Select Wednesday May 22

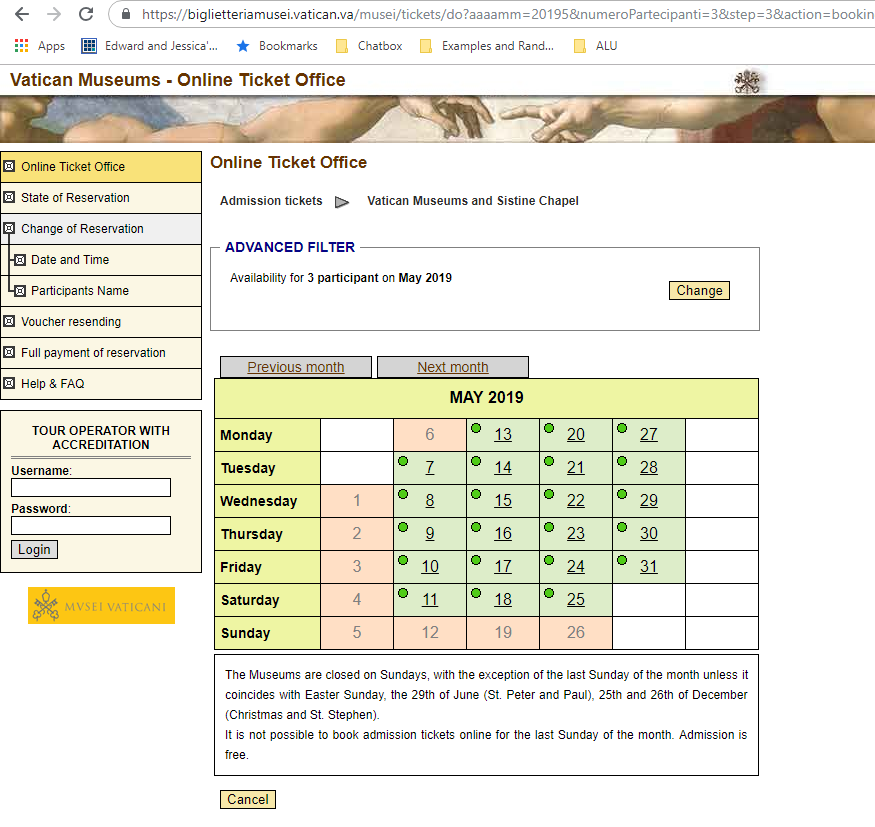[x=576, y=501]
